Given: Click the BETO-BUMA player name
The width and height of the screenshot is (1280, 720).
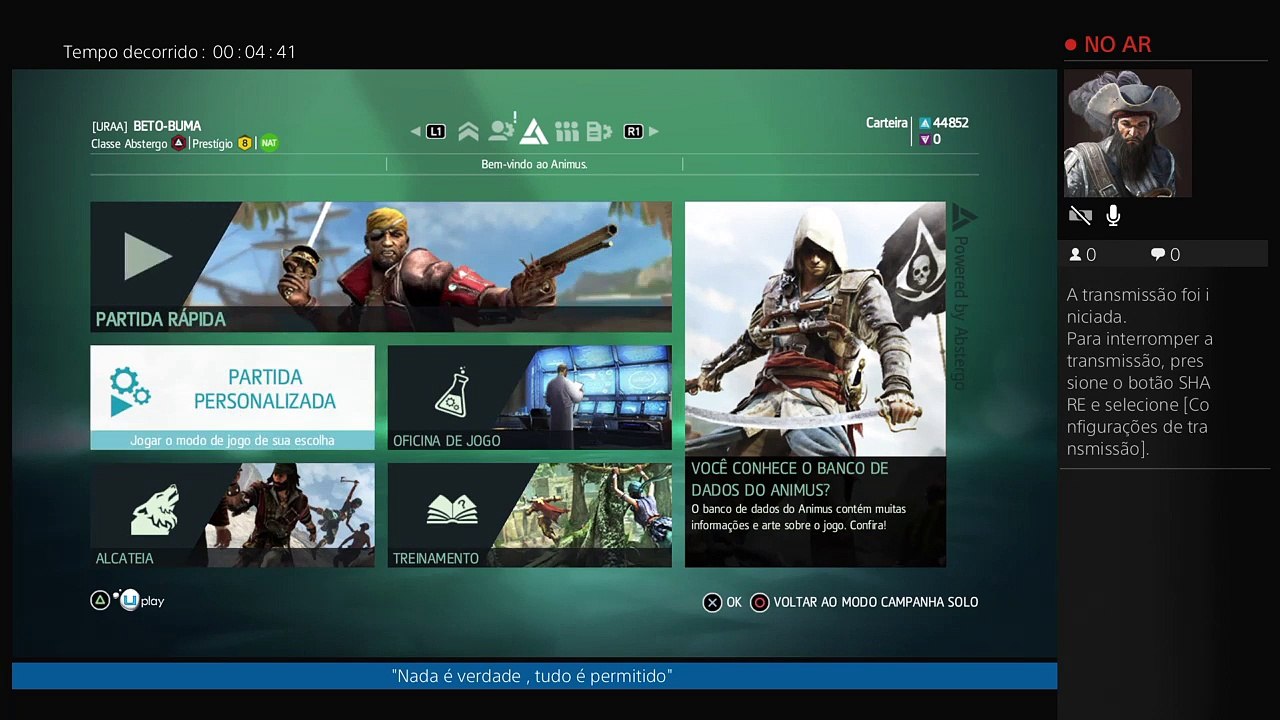Looking at the screenshot, I should point(167,126).
